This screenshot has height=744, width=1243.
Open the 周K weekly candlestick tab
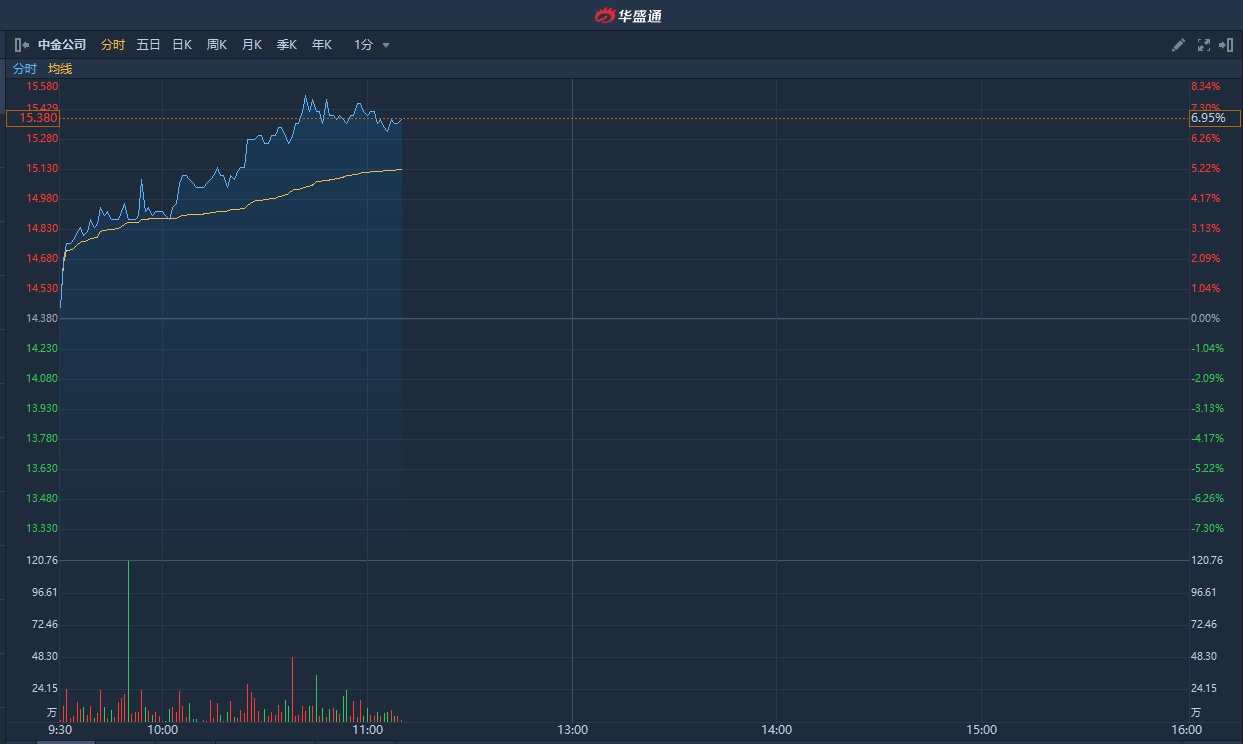pyautogui.click(x=217, y=45)
